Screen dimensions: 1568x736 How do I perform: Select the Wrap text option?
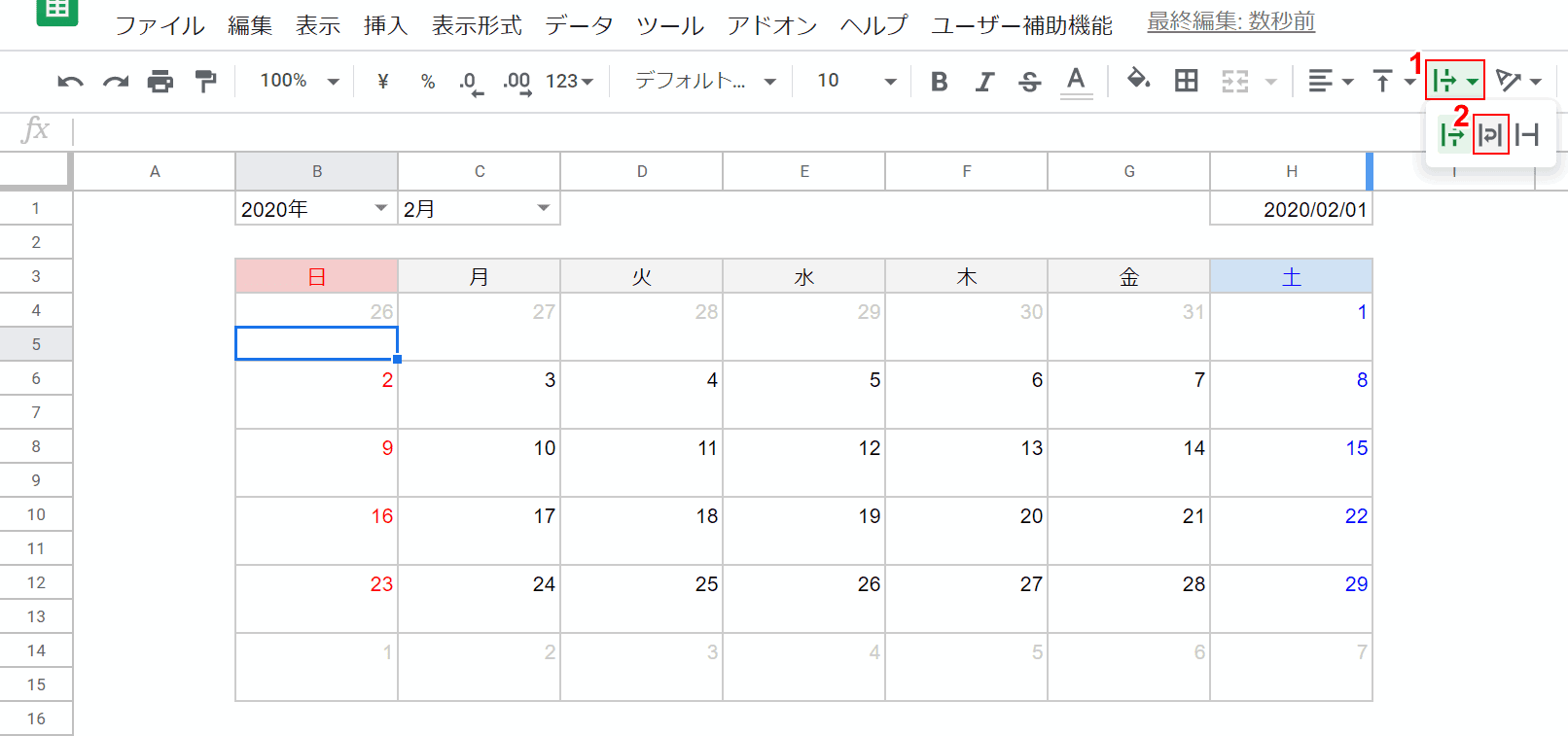pos(1490,135)
